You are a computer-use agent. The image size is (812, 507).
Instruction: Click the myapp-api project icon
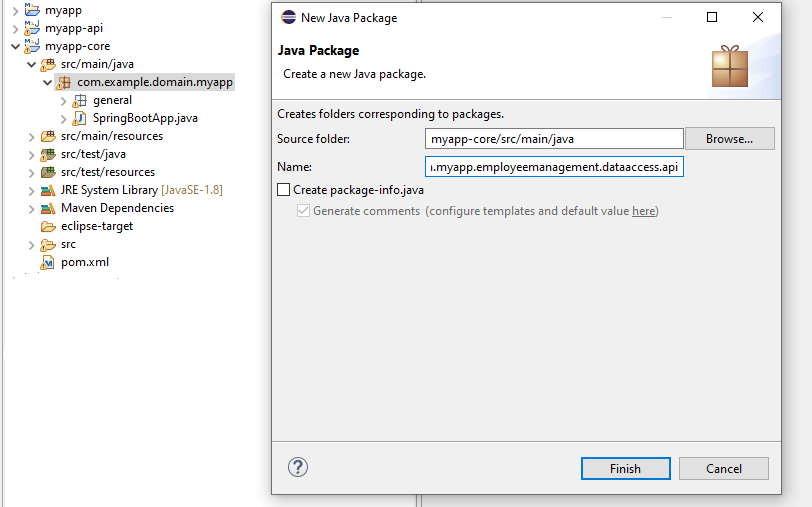coord(32,28)
